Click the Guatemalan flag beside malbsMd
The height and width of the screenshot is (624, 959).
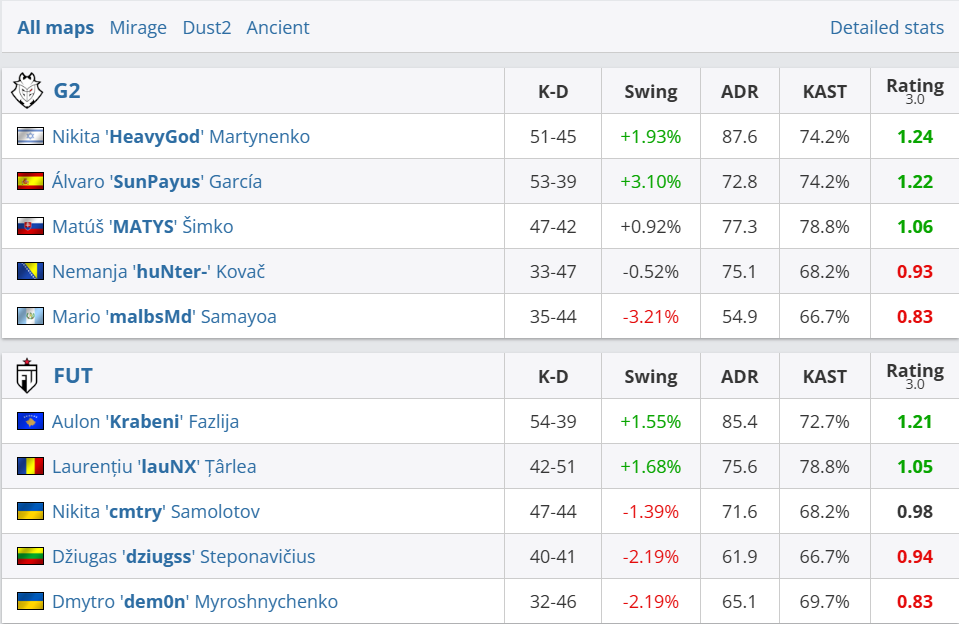[30, 316]
